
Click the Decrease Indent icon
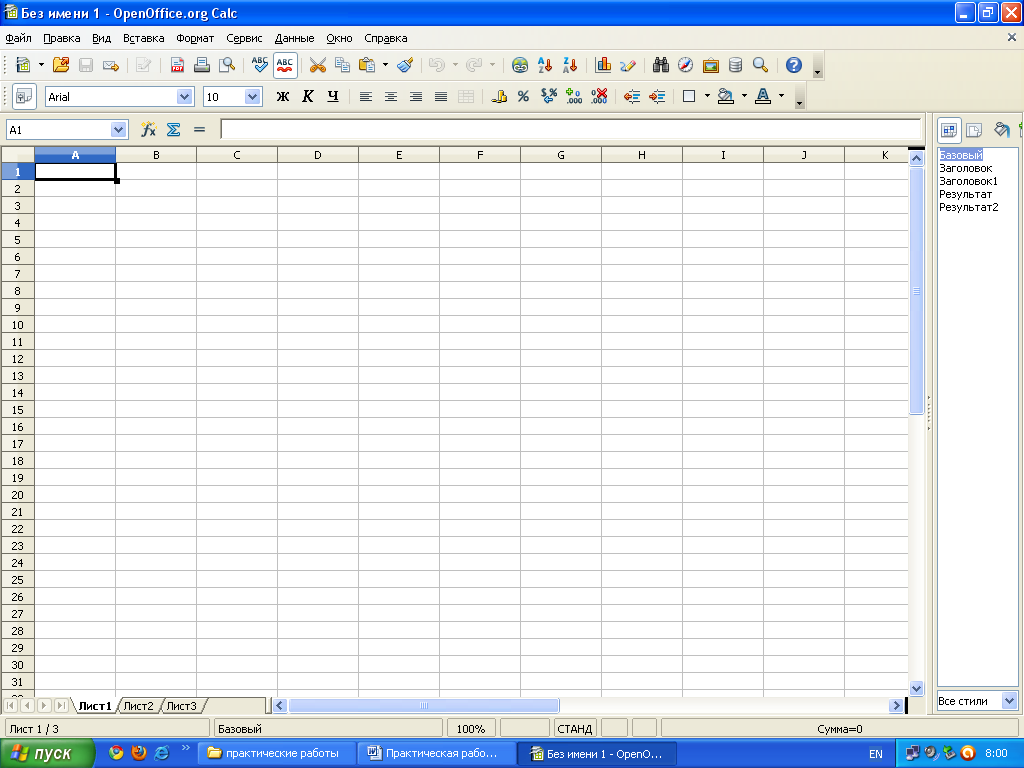tap(632, 97)
